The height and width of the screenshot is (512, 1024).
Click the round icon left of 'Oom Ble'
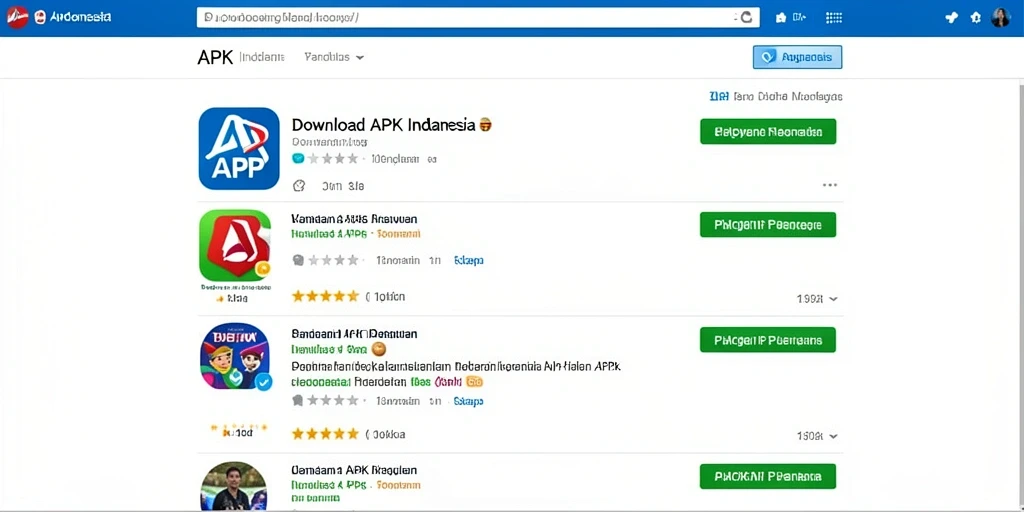(299, 185)
